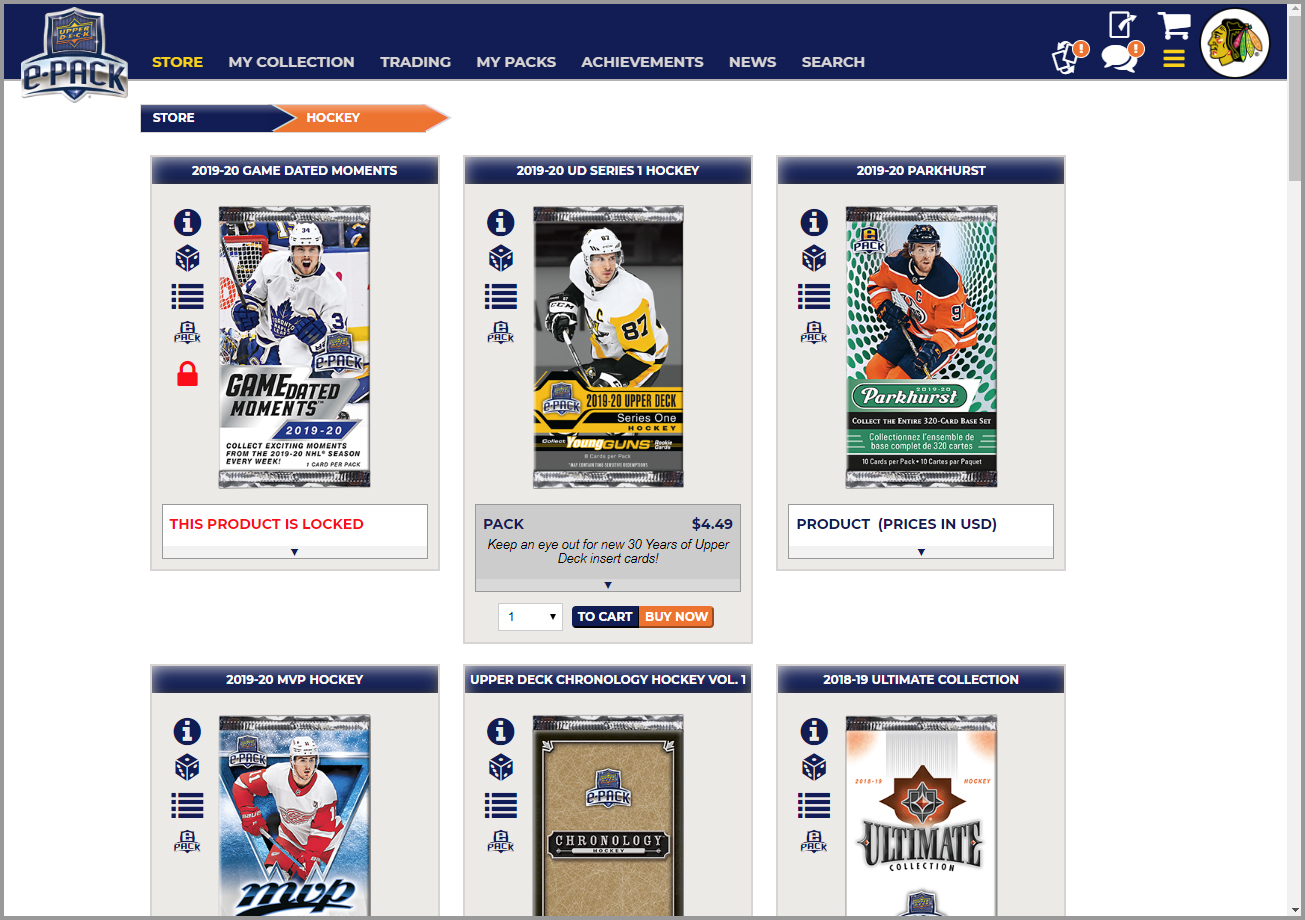Screen dimensions: 1305x920
Task: Click the Buy Now button
Action: 677,617
